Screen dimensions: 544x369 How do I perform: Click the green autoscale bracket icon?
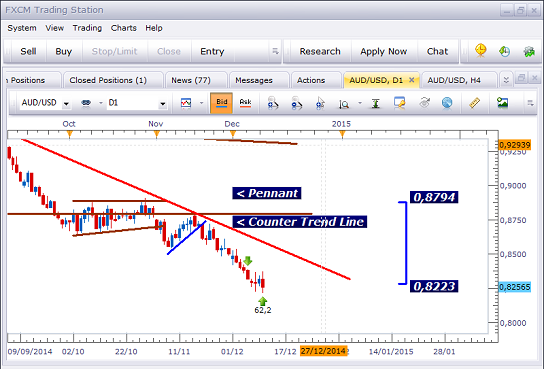point(376,103)
